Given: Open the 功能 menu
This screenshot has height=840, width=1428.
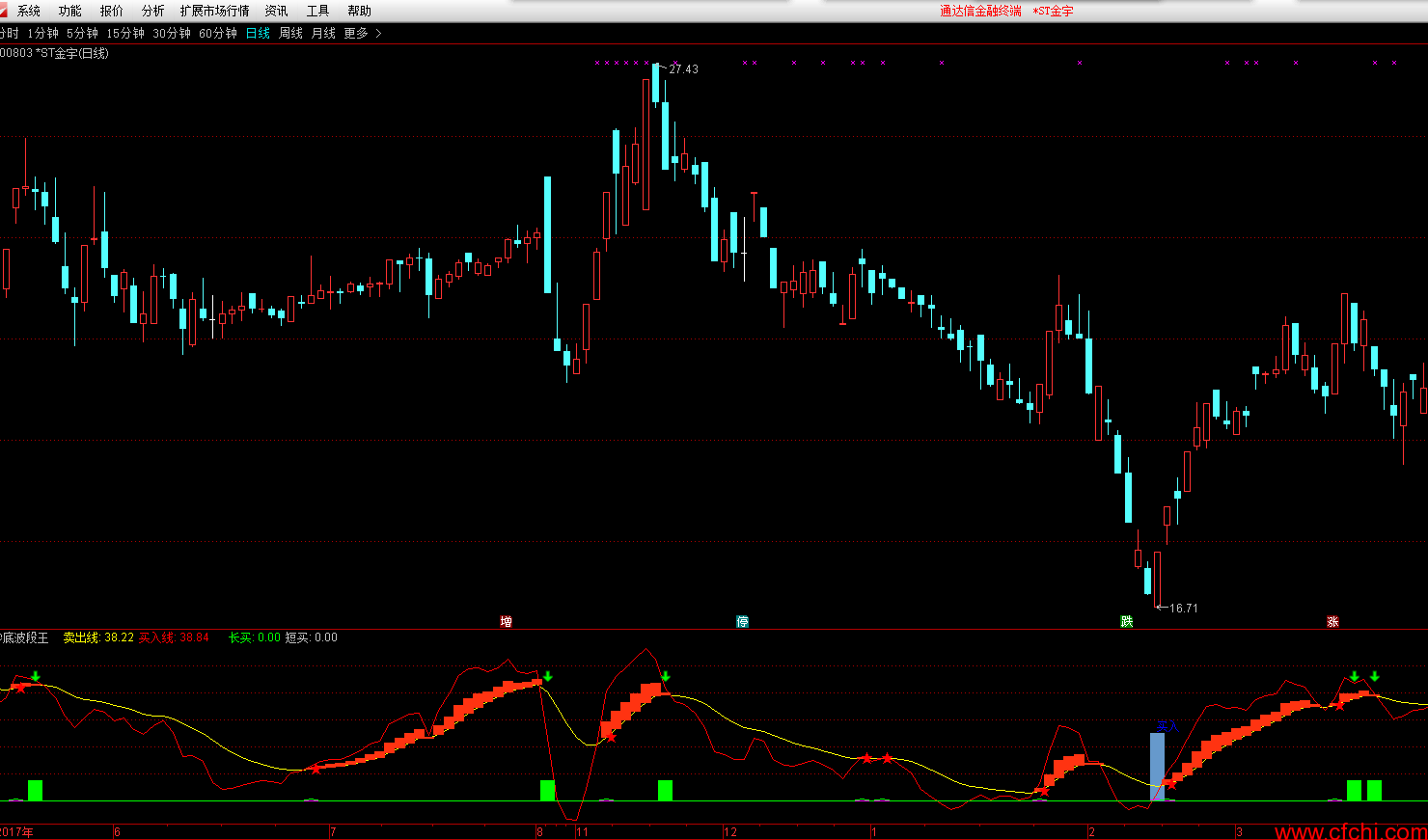Looking at the screenshot, I should point(70,11).
